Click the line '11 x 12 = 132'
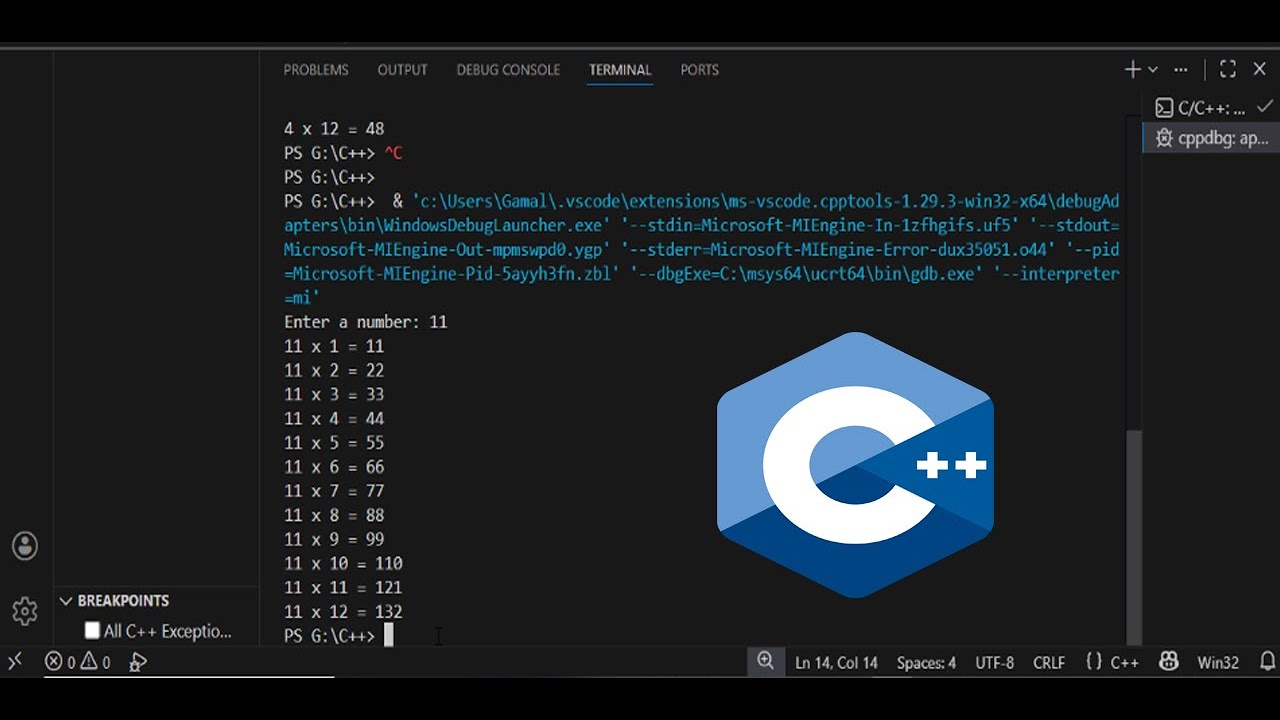This screenshot has height=720, width=1280. (x=343, y=611)
